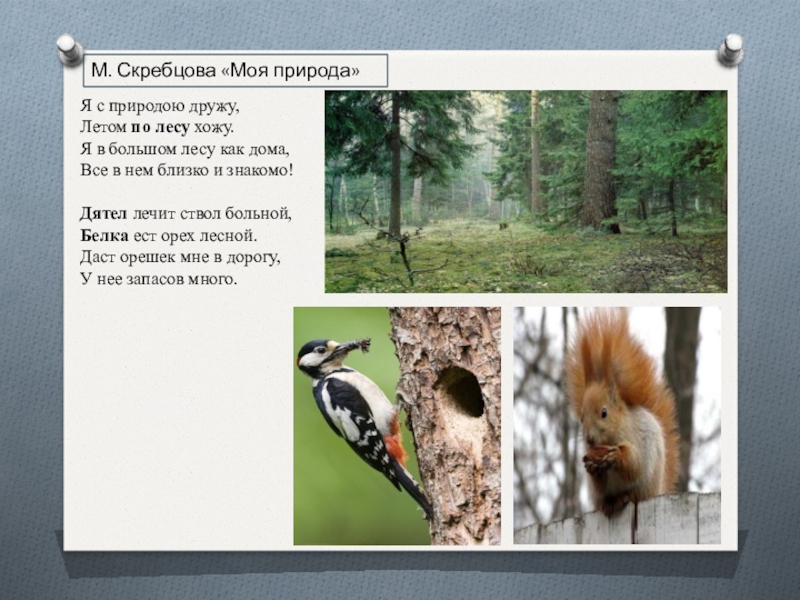
Task: Click the woodpecker's beak holding an insect
Action: click(x=352, y=347)
